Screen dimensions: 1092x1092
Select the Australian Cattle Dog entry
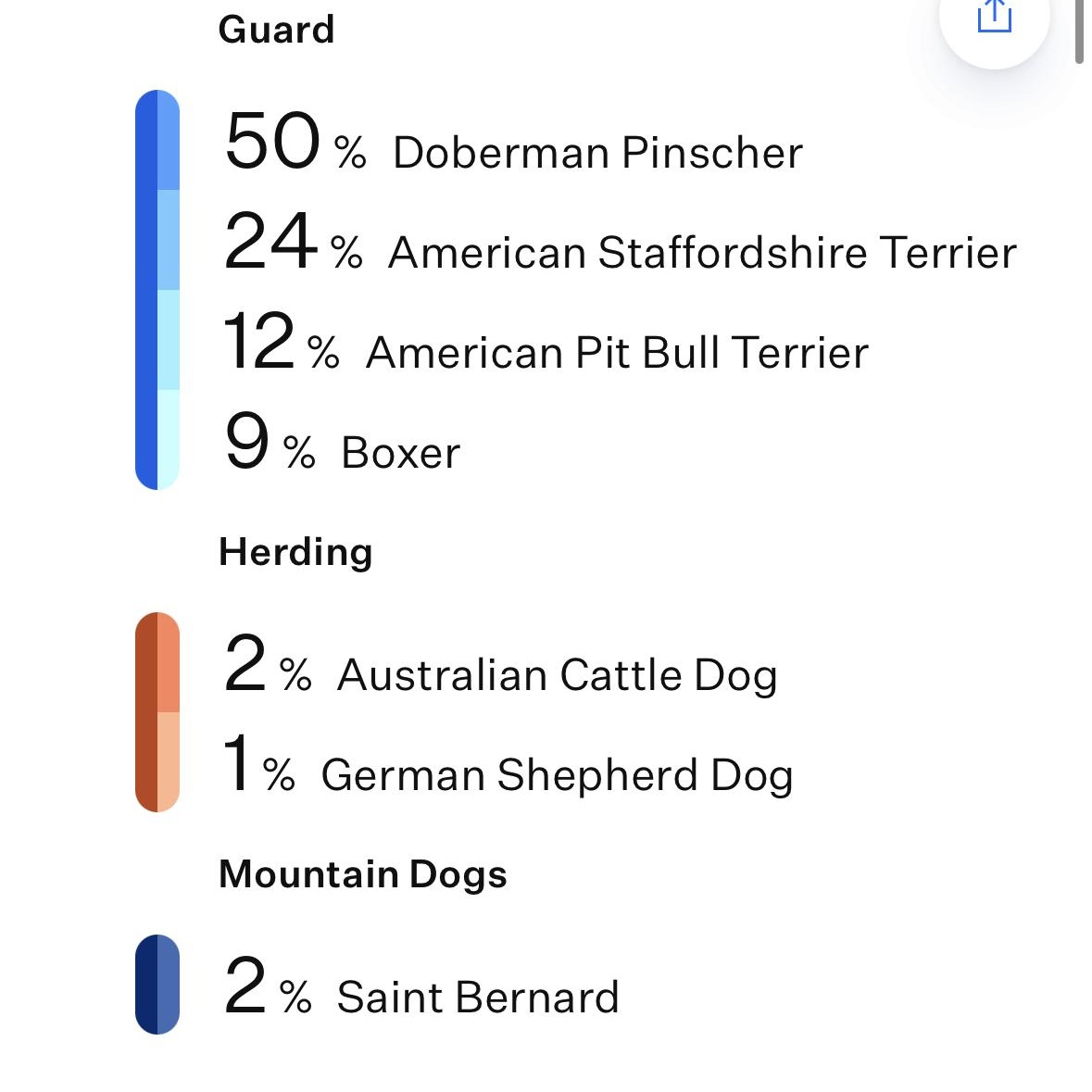click(557, 674)
